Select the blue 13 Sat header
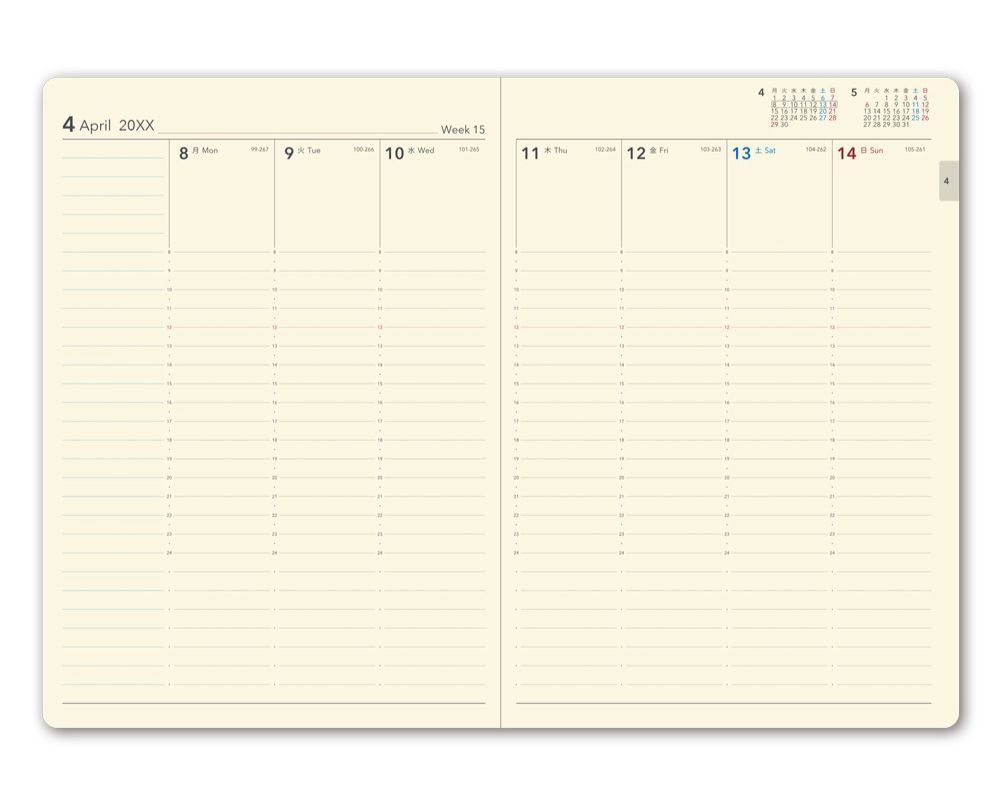Viewport: 1000px width, 800px height. tap(754, 152)
